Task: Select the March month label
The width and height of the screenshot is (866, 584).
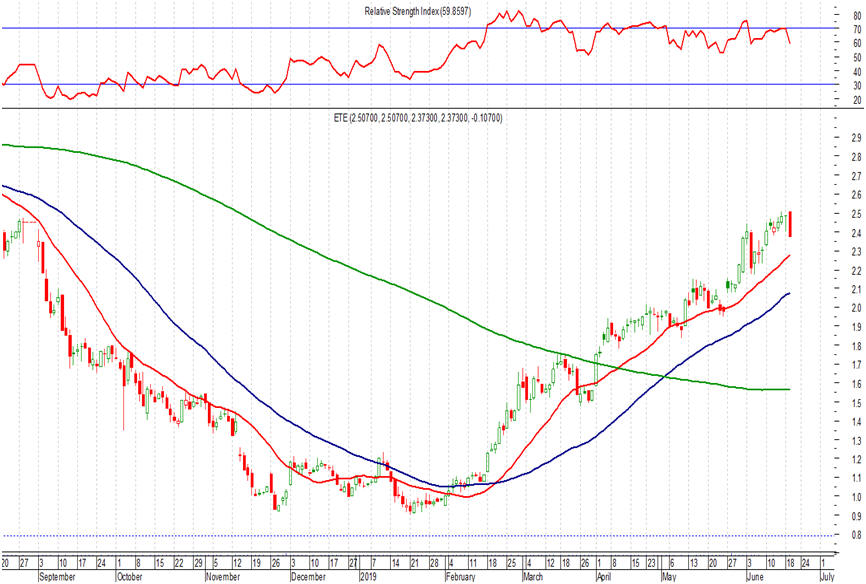Action: (533, 577)
